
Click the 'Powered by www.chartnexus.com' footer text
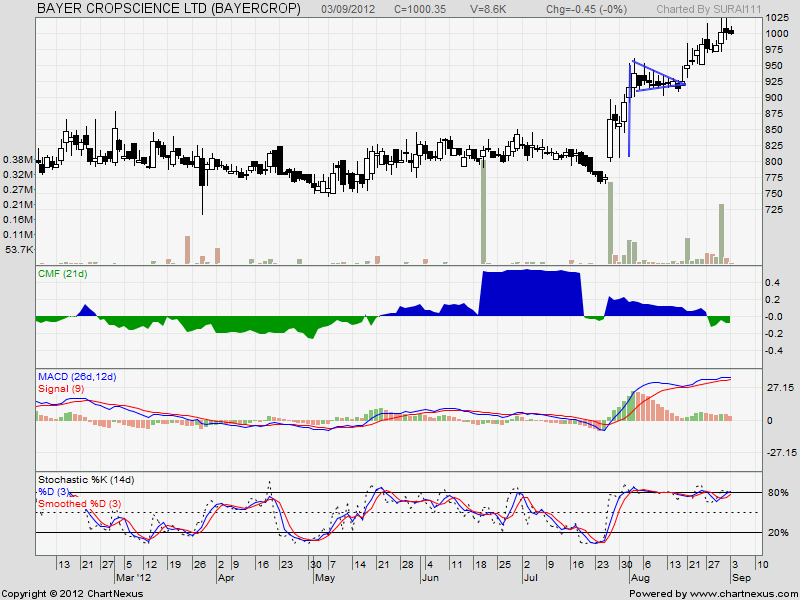pyautogui.click(x=712, y=594)
